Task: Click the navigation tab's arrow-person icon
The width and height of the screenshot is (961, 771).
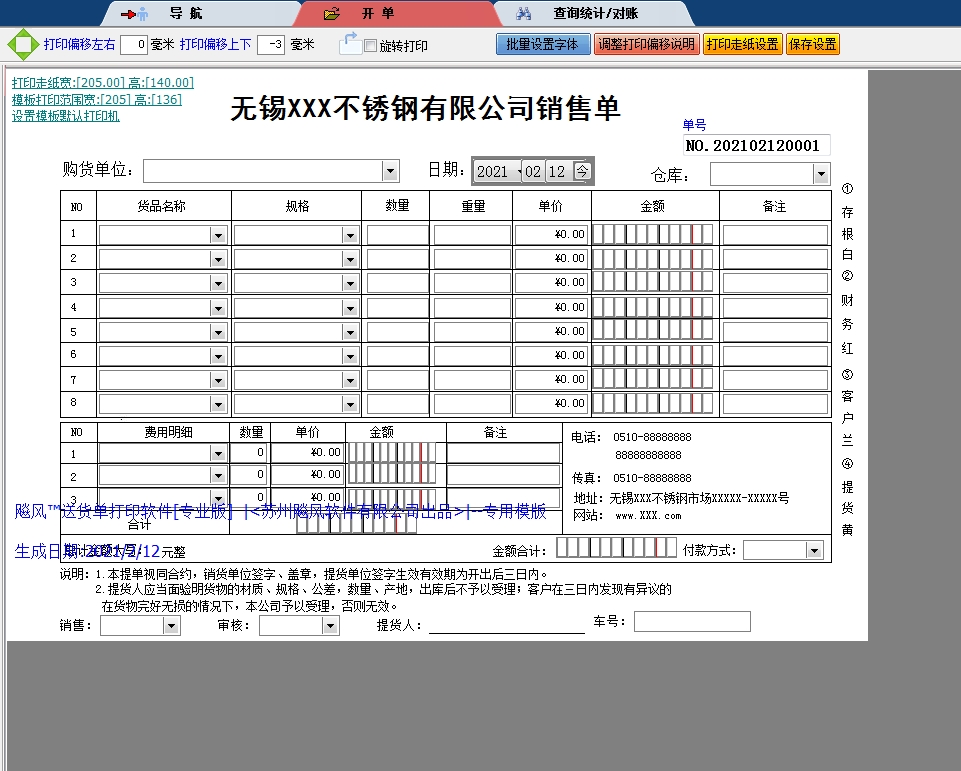Action: (134, 14)
